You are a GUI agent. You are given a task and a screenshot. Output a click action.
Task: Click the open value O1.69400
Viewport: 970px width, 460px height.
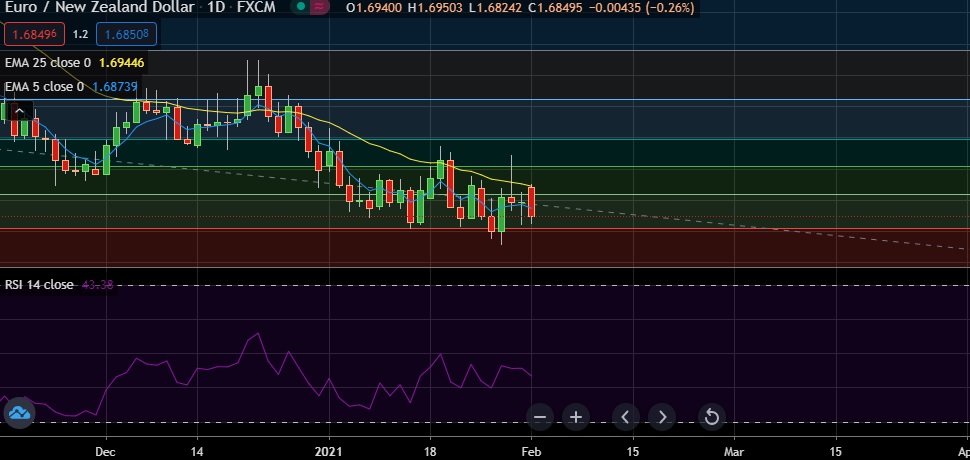[374, 8]
